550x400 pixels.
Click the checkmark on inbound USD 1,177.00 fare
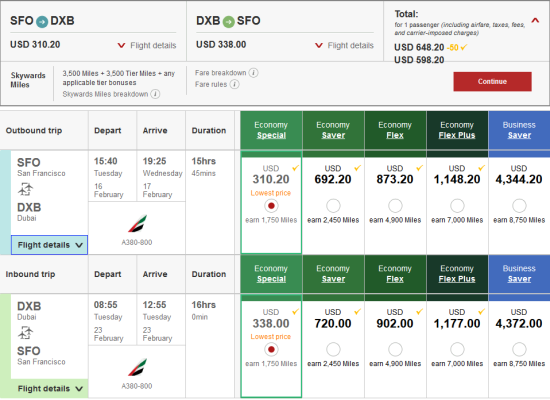482,312
